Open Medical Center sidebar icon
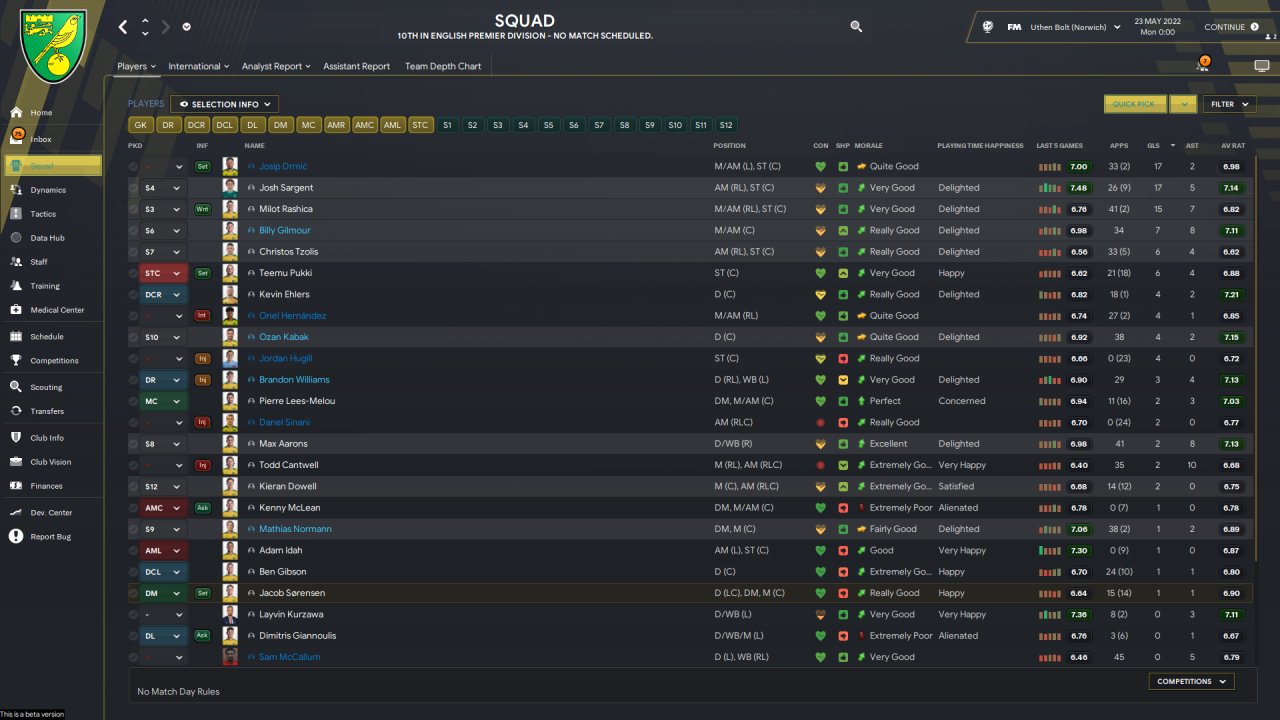 click(16, 310)
